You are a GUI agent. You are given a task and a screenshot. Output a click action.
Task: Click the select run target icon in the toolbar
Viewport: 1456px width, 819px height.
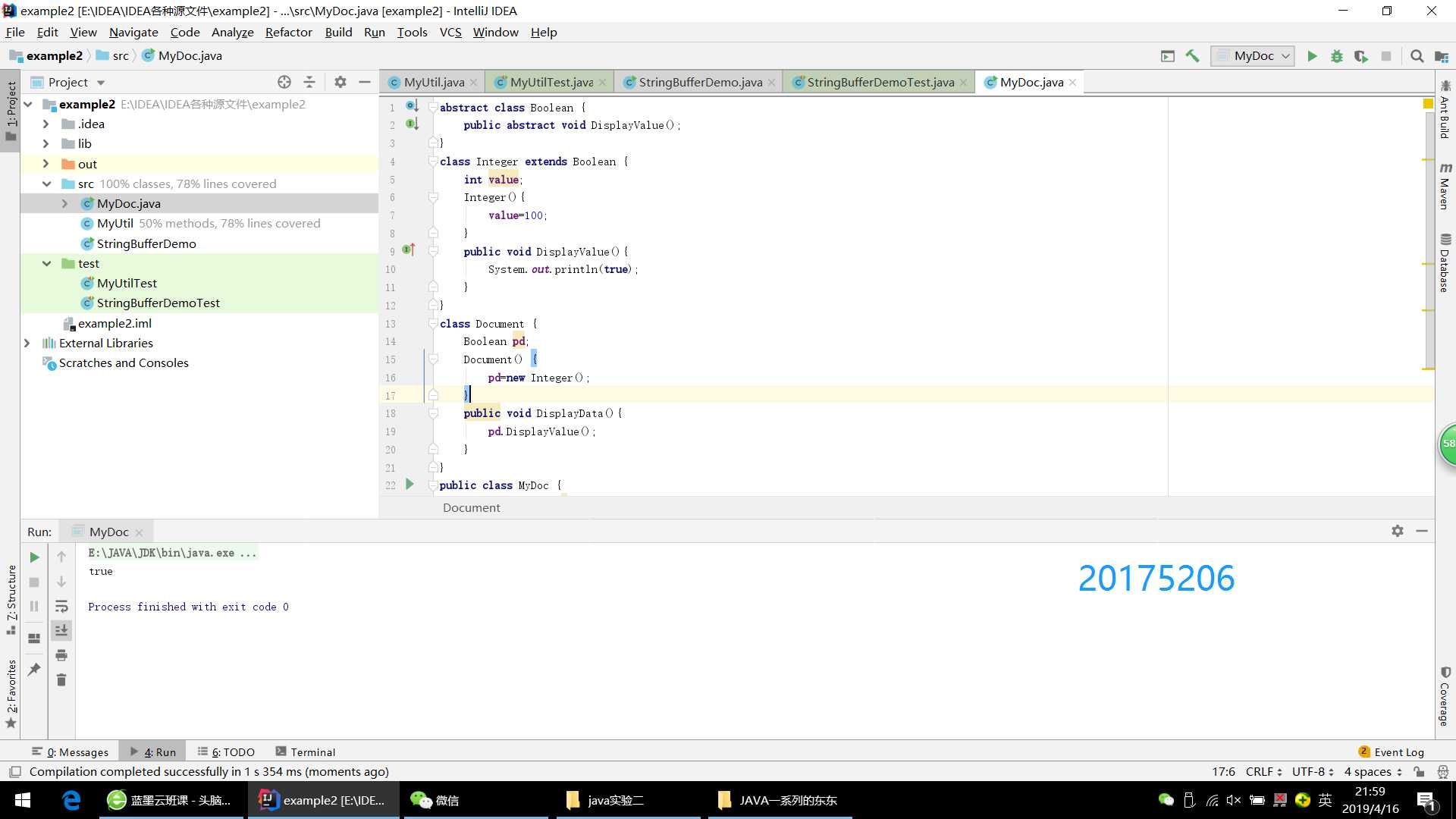pyautogui.click(x=1168, y=56)
